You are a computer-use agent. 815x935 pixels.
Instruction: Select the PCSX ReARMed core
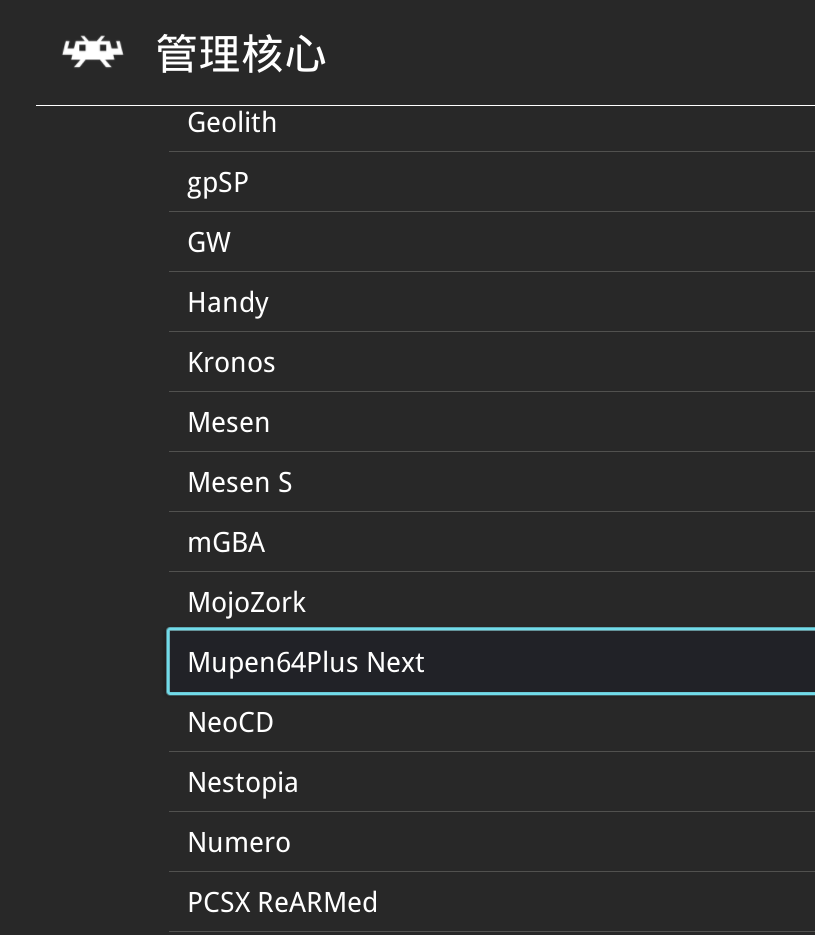[x=283, y=903]
